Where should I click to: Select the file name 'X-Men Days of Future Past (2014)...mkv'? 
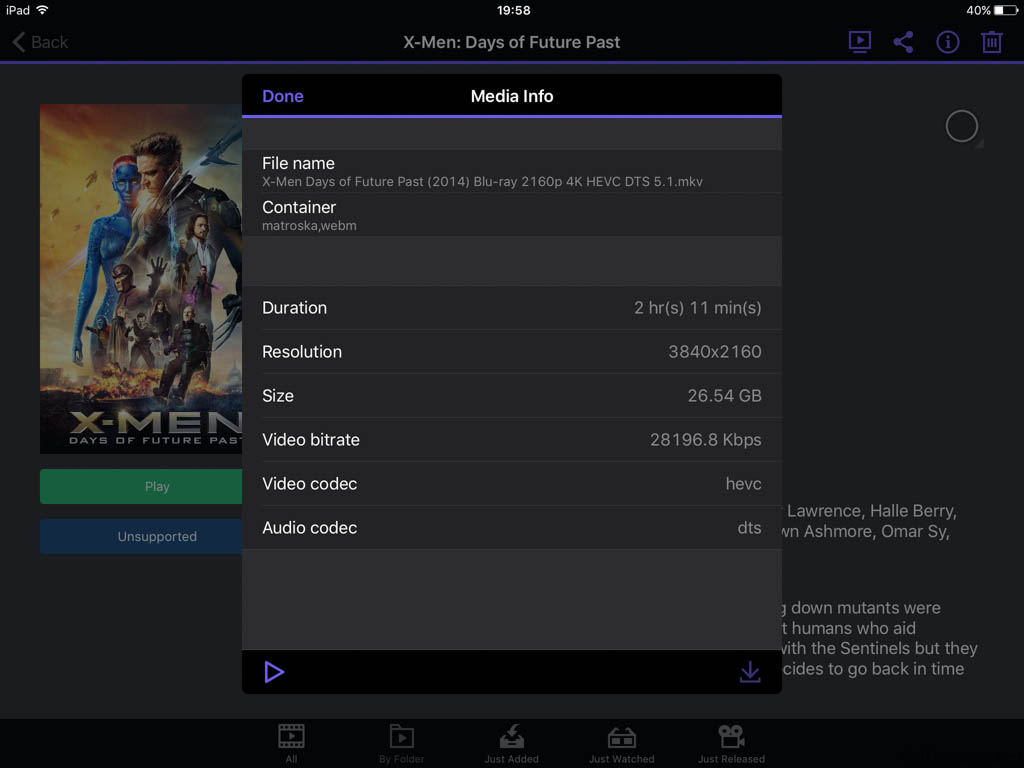[x=483, y=182]
